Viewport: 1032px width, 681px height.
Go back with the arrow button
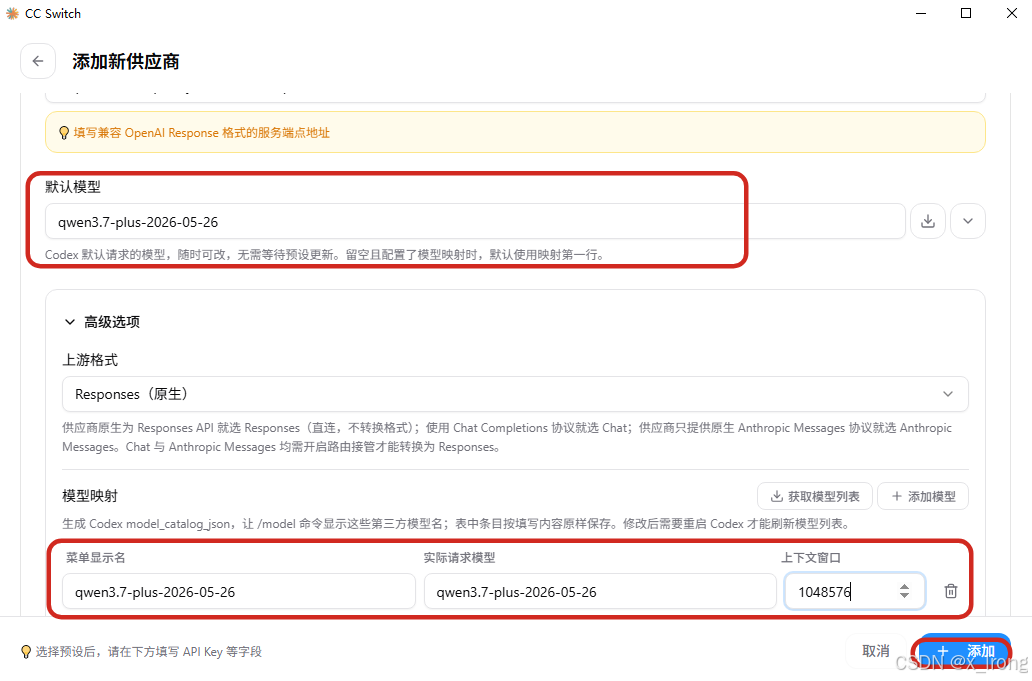[38, 61]
